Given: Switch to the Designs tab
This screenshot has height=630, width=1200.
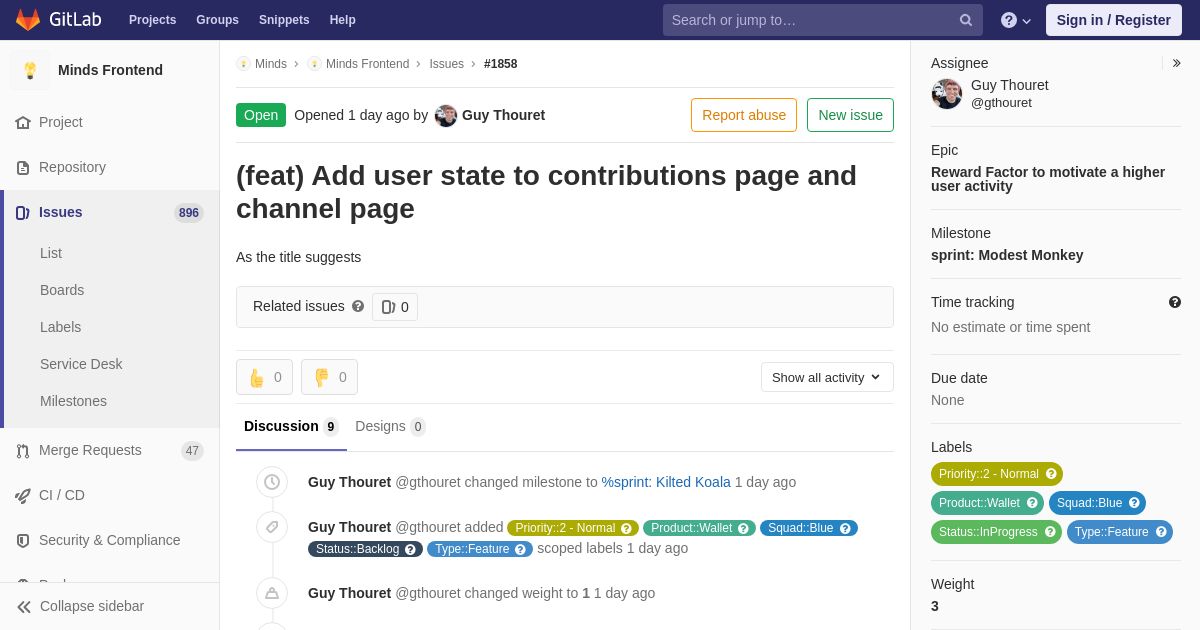Looking at the screenshot, I should click(390, 427).
